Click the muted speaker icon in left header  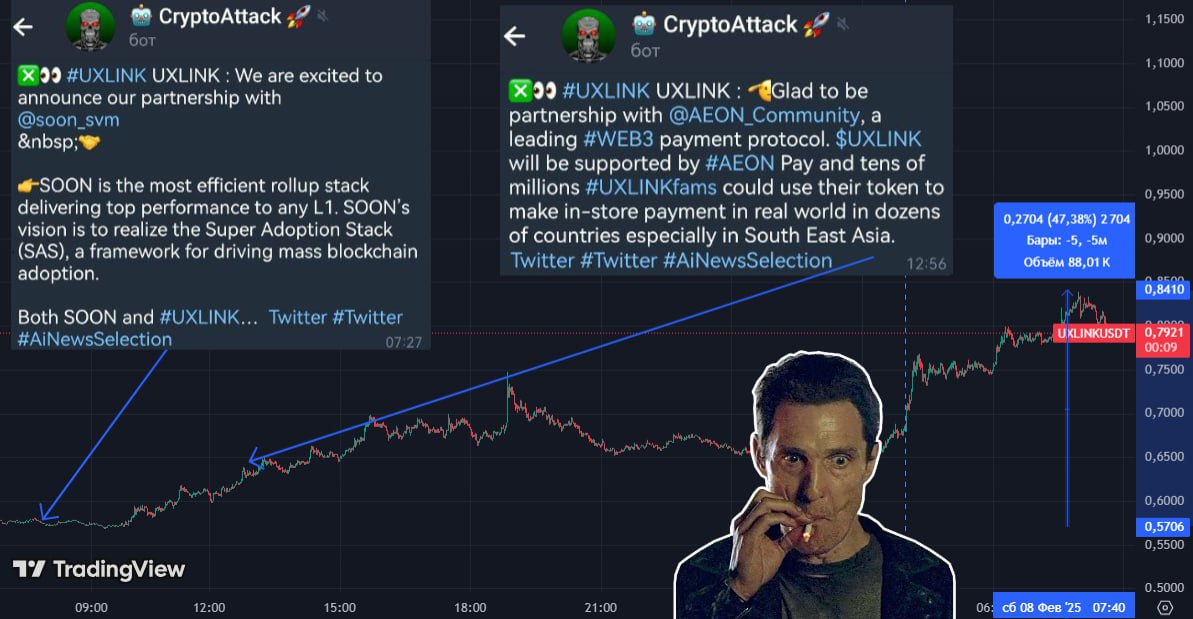coord(323,15)
